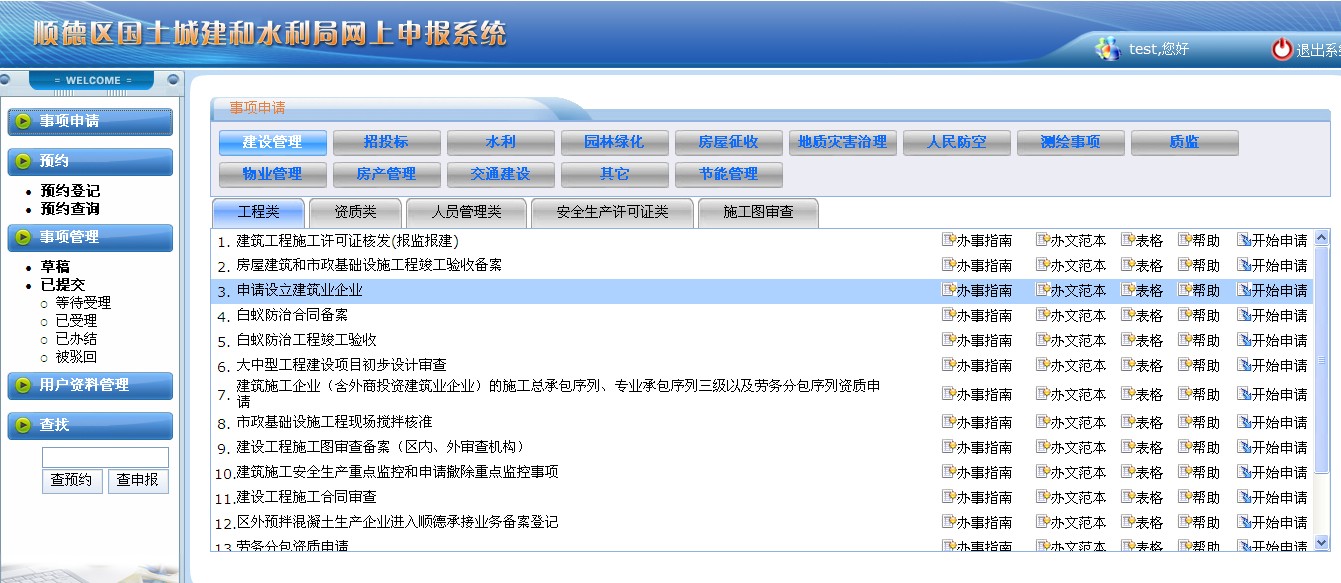The image size is (1341, 583).
Task: Collapse the 预约 sidebar section
Action: point(90,161)
